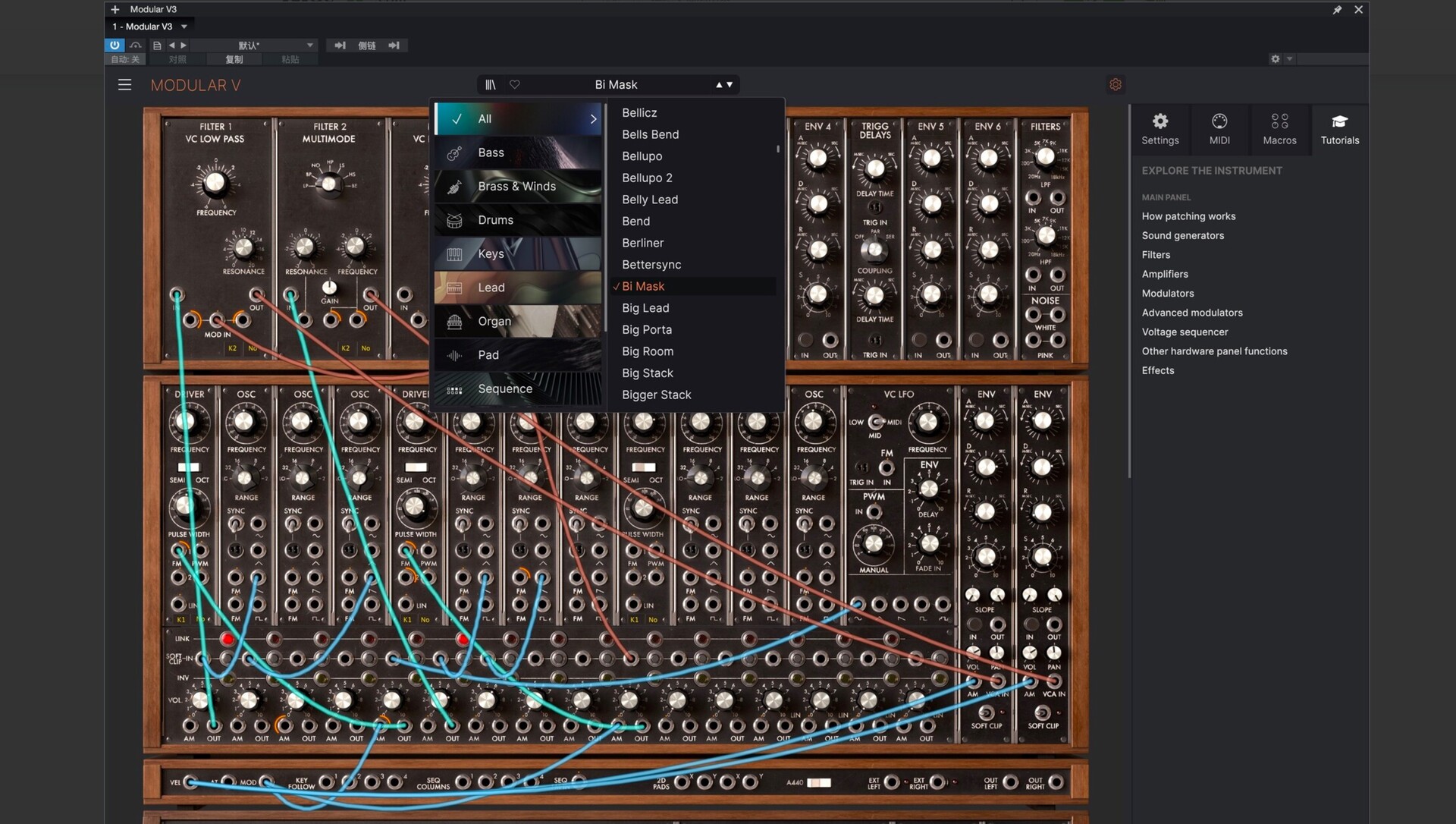The width and height of the screenshot is (1456, 824).
Task: Select the Keys preset category
Action: click(x=518, y=254)
